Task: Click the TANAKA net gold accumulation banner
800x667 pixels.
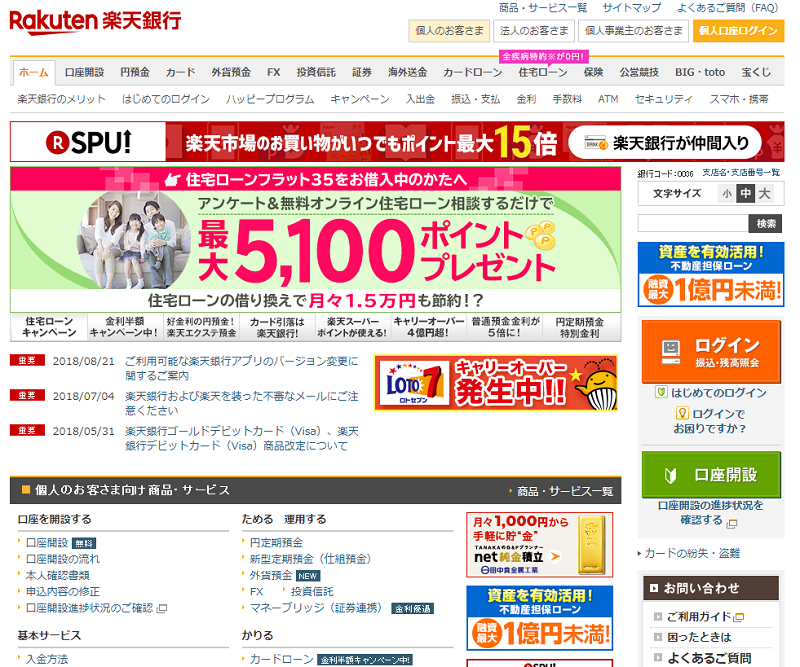Action: pos(539,545)
